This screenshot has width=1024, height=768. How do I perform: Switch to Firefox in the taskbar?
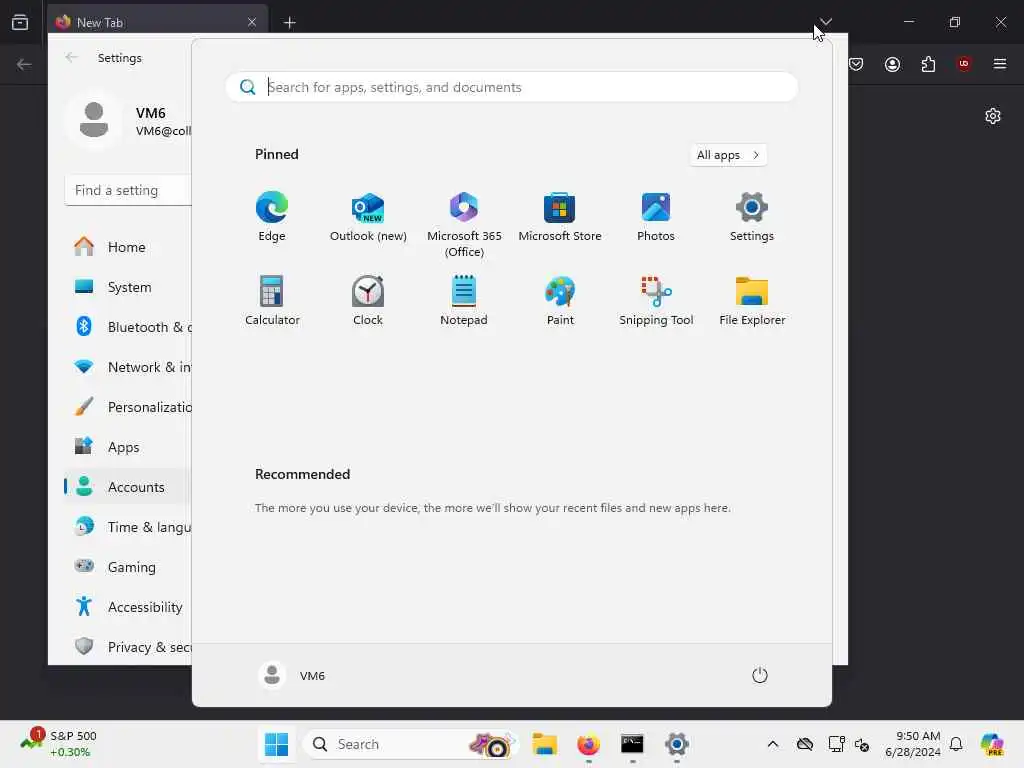(x=588, y=744)
